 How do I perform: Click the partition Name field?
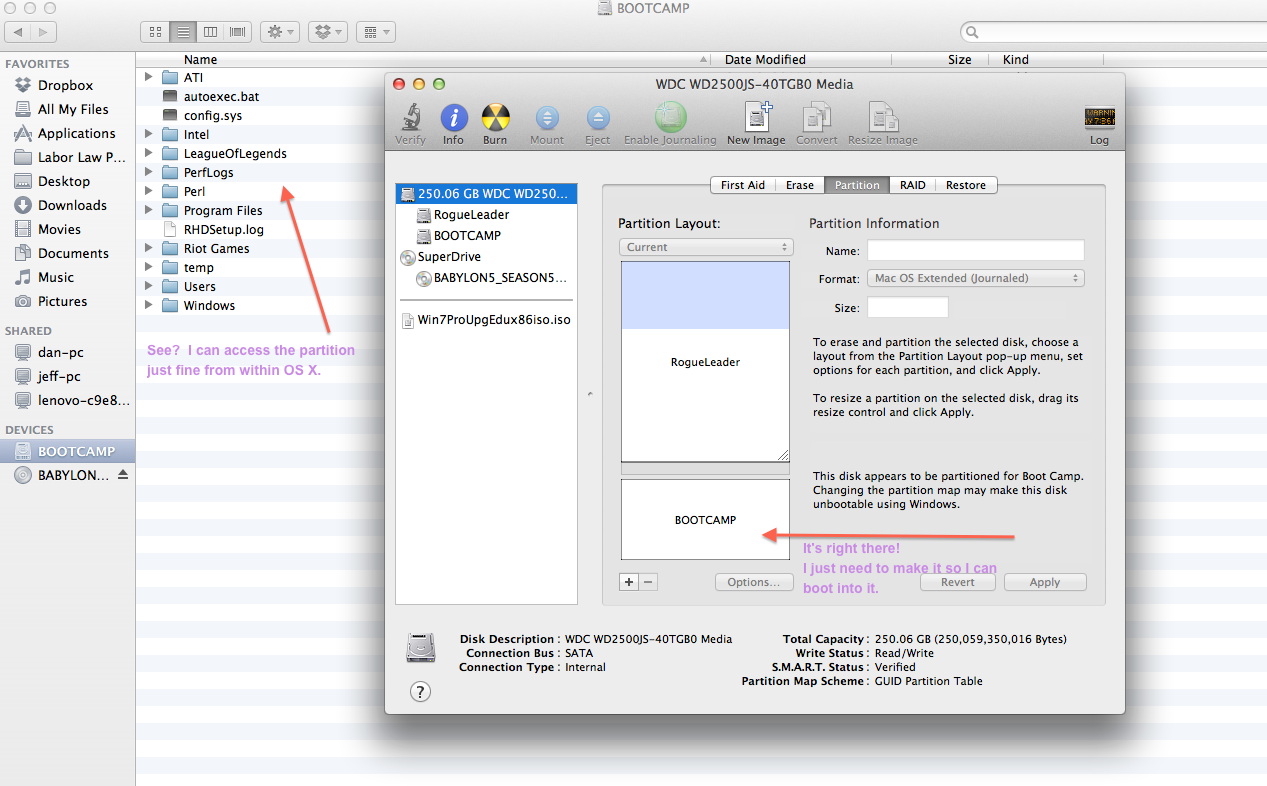(x=976, y=250)
